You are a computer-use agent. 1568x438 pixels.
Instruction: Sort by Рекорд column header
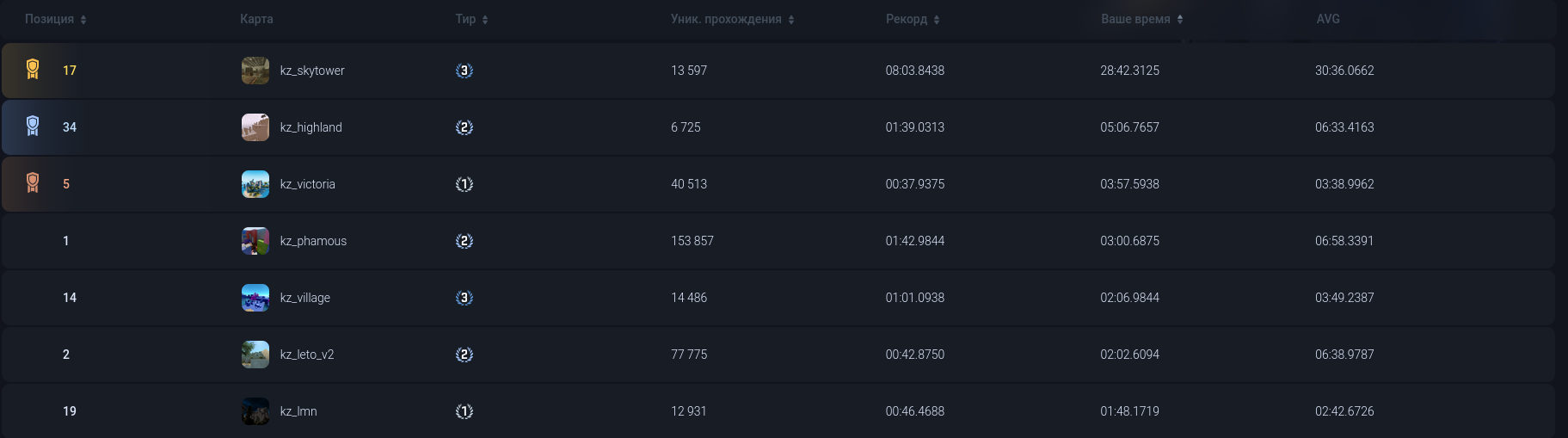click(913, 19)
